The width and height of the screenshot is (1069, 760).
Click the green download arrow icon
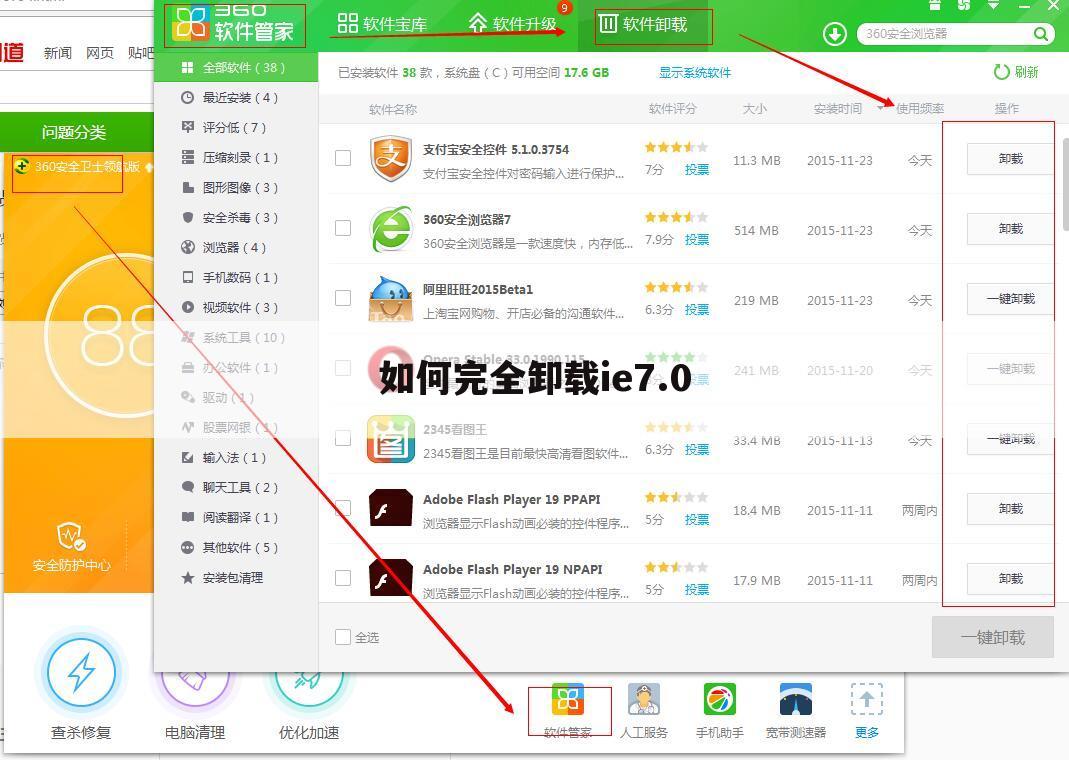834,33
